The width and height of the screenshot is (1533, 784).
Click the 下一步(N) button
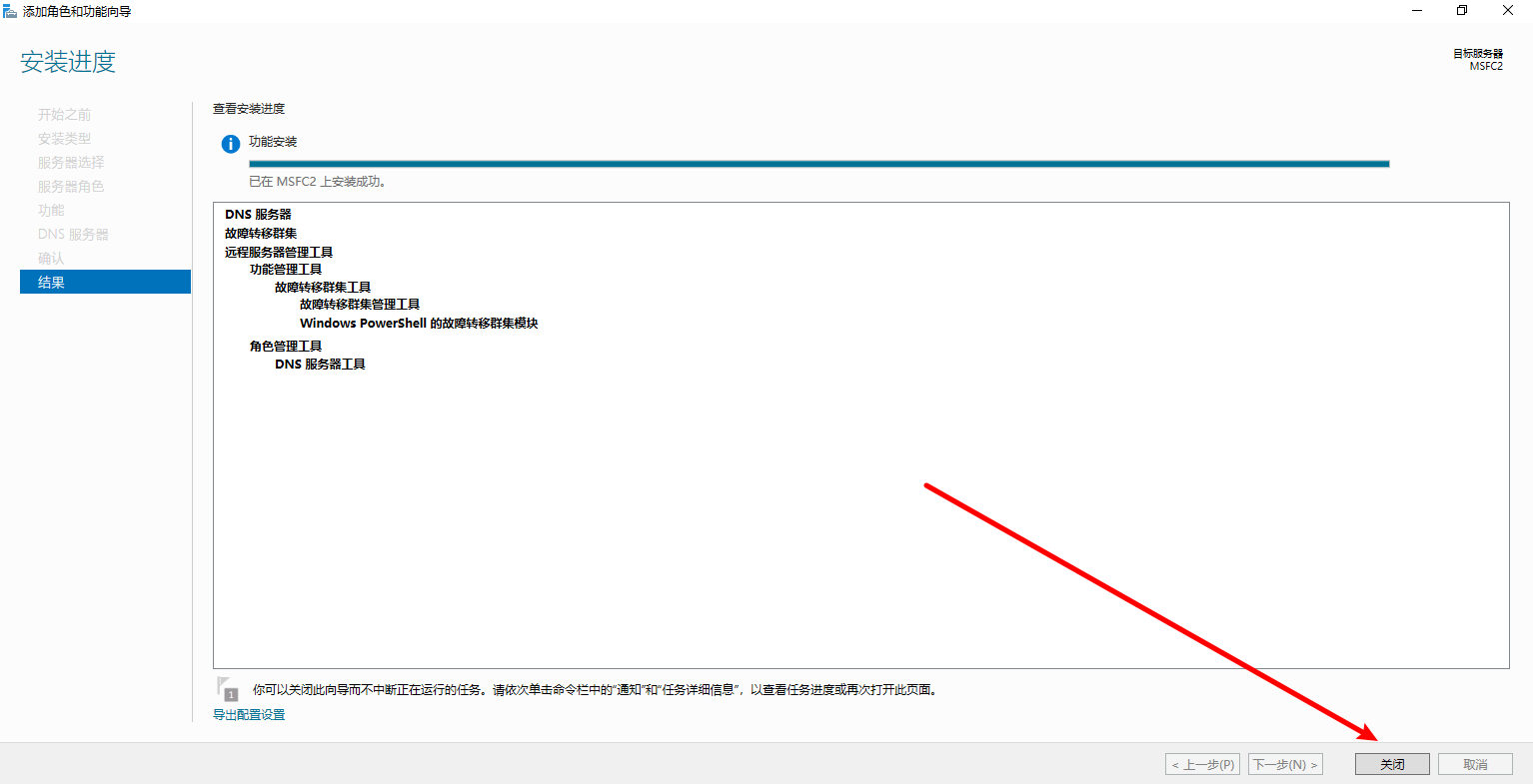tap(1285, 764)
